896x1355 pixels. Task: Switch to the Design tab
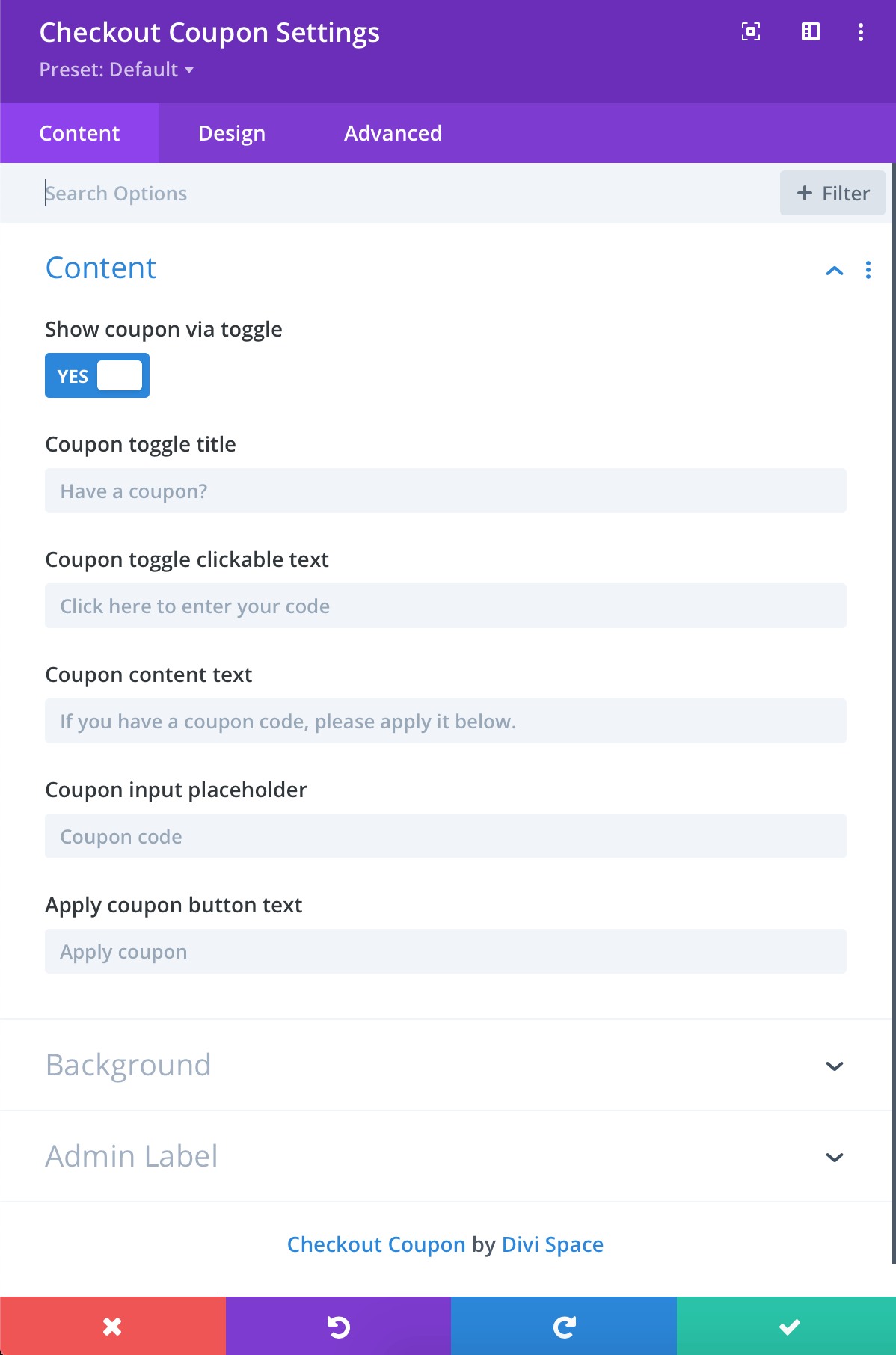[x=232, y=133]
